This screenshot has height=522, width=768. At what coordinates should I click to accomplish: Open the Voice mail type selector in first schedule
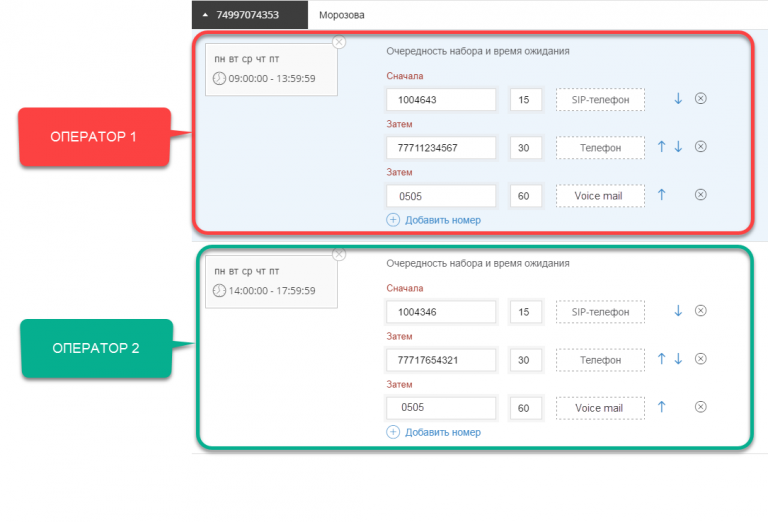(600, 195)
